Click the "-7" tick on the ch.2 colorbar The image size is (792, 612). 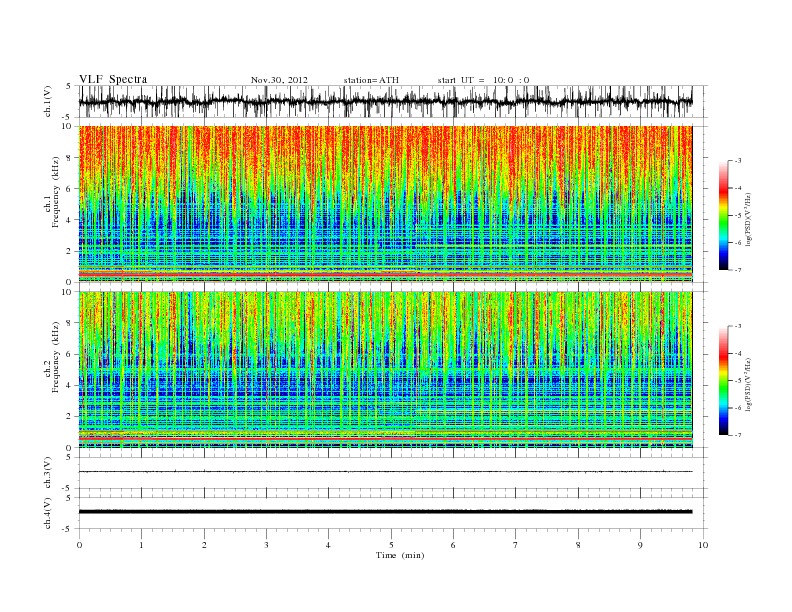tap(737, 435)
